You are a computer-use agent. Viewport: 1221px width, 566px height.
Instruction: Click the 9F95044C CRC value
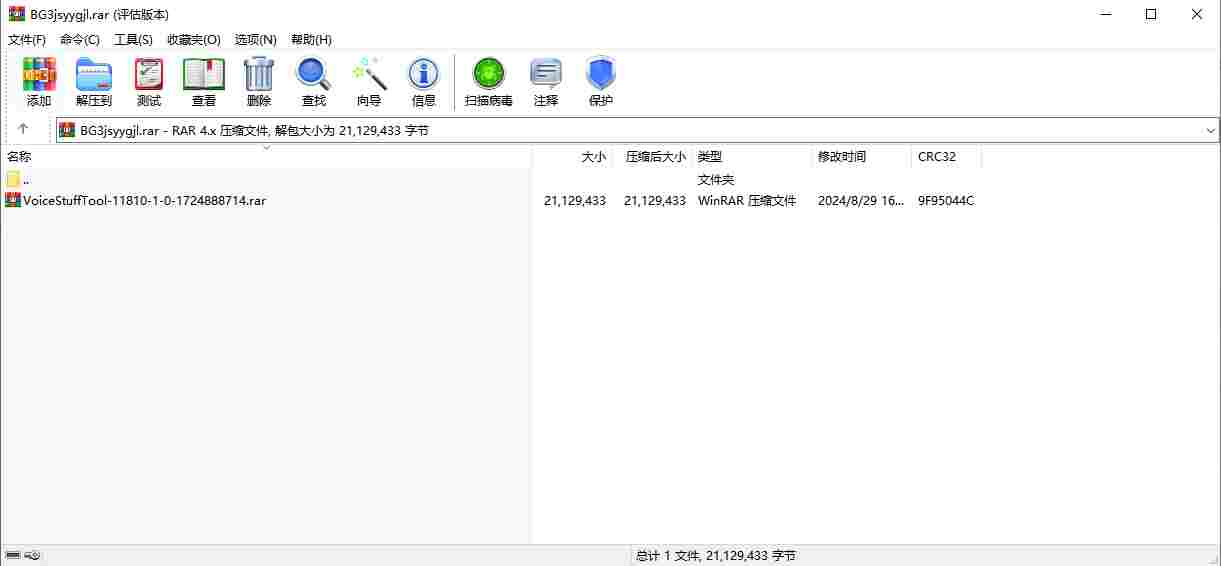click(946, 200)
